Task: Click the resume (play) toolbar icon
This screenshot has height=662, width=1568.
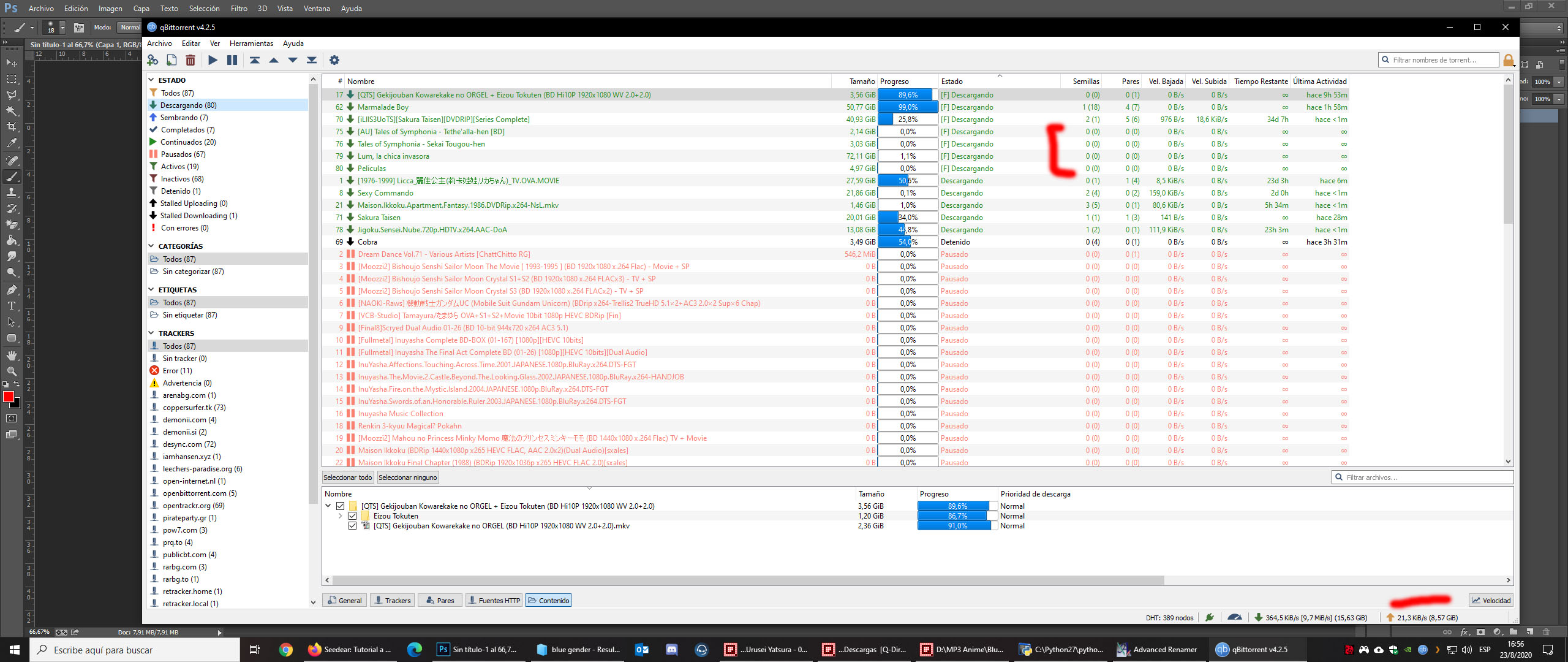Action: click(x=213, y=60)
